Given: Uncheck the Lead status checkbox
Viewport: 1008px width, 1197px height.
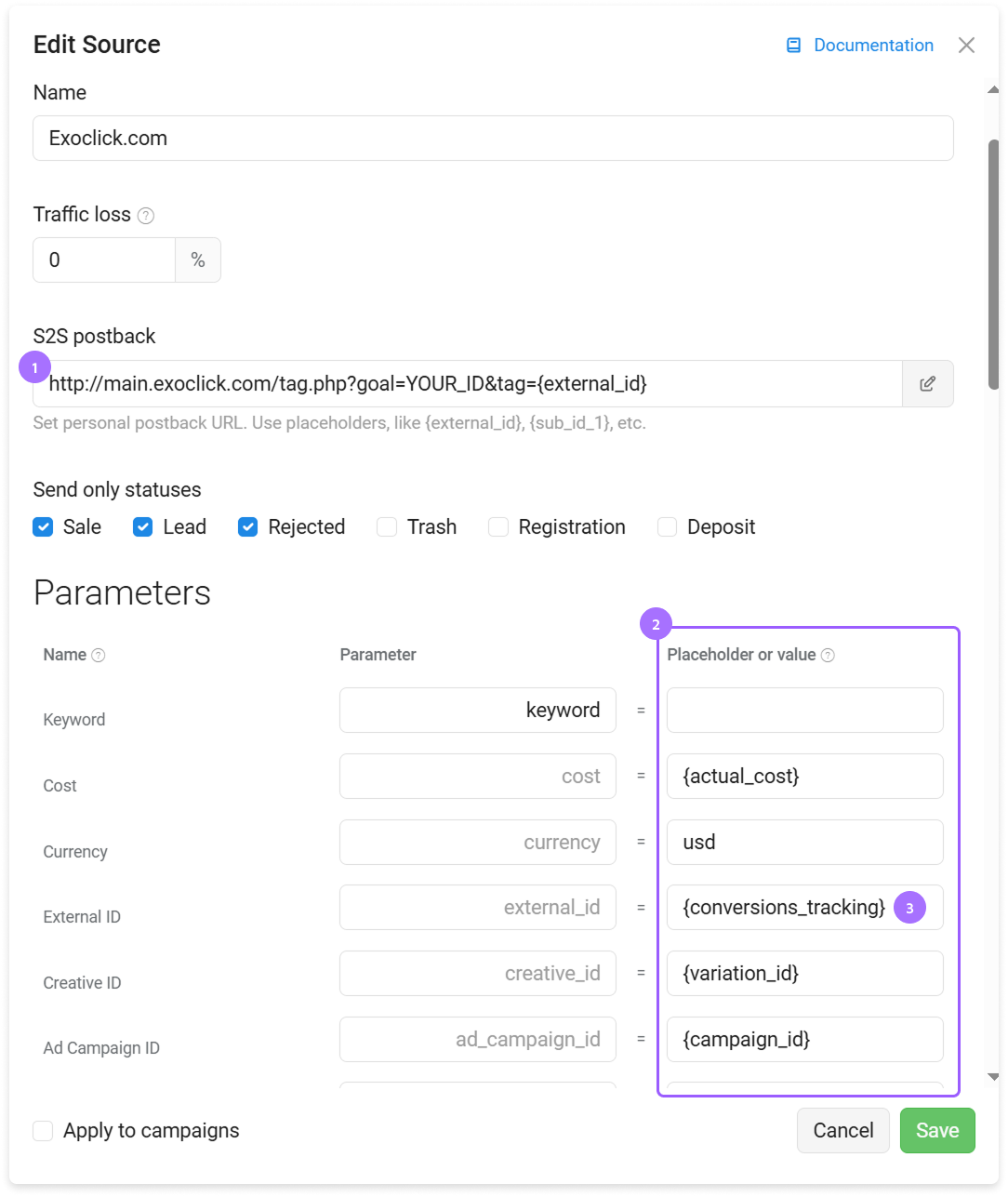Looking at the screenshot, I should tap(142, 527).
